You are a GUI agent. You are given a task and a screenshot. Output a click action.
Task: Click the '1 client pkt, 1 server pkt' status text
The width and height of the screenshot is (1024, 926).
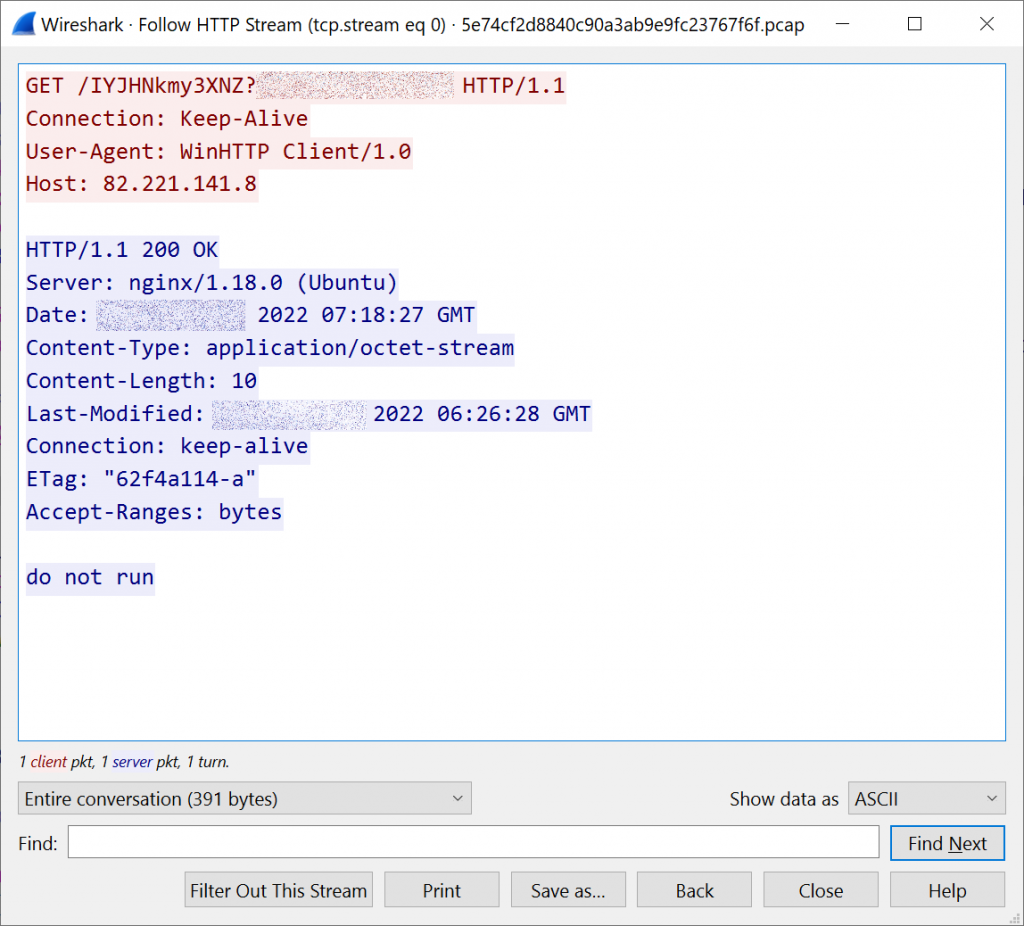pos(124,761)
